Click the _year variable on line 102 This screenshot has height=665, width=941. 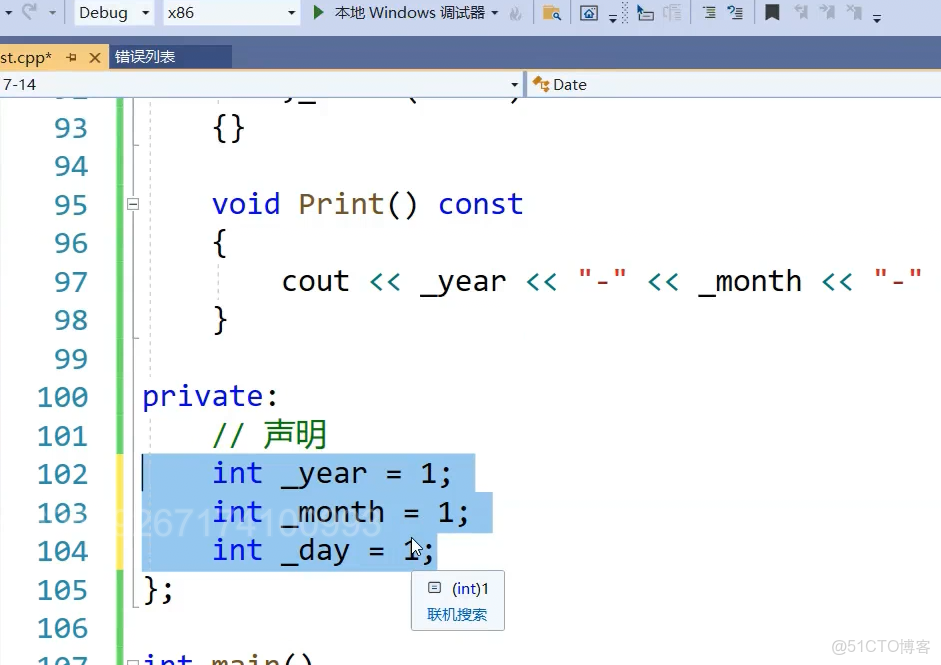[324, 475]
